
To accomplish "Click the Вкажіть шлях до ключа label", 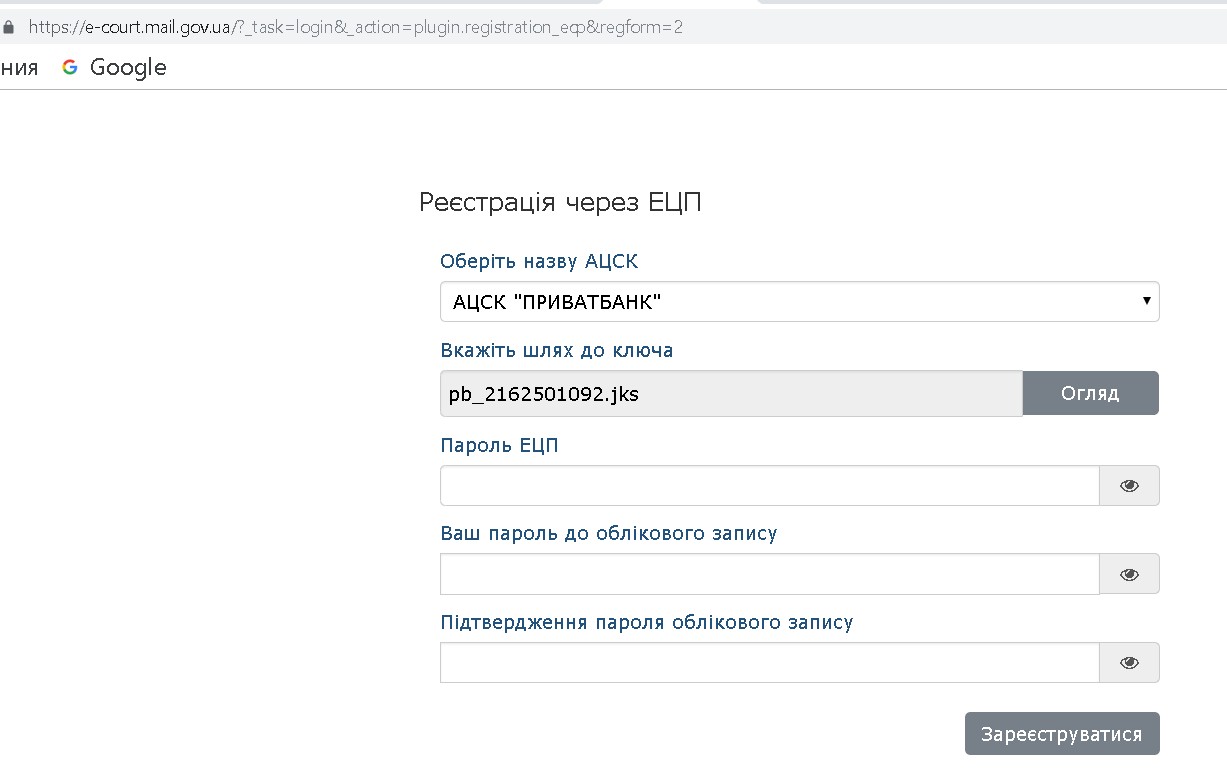I will [x=557, y=351].
